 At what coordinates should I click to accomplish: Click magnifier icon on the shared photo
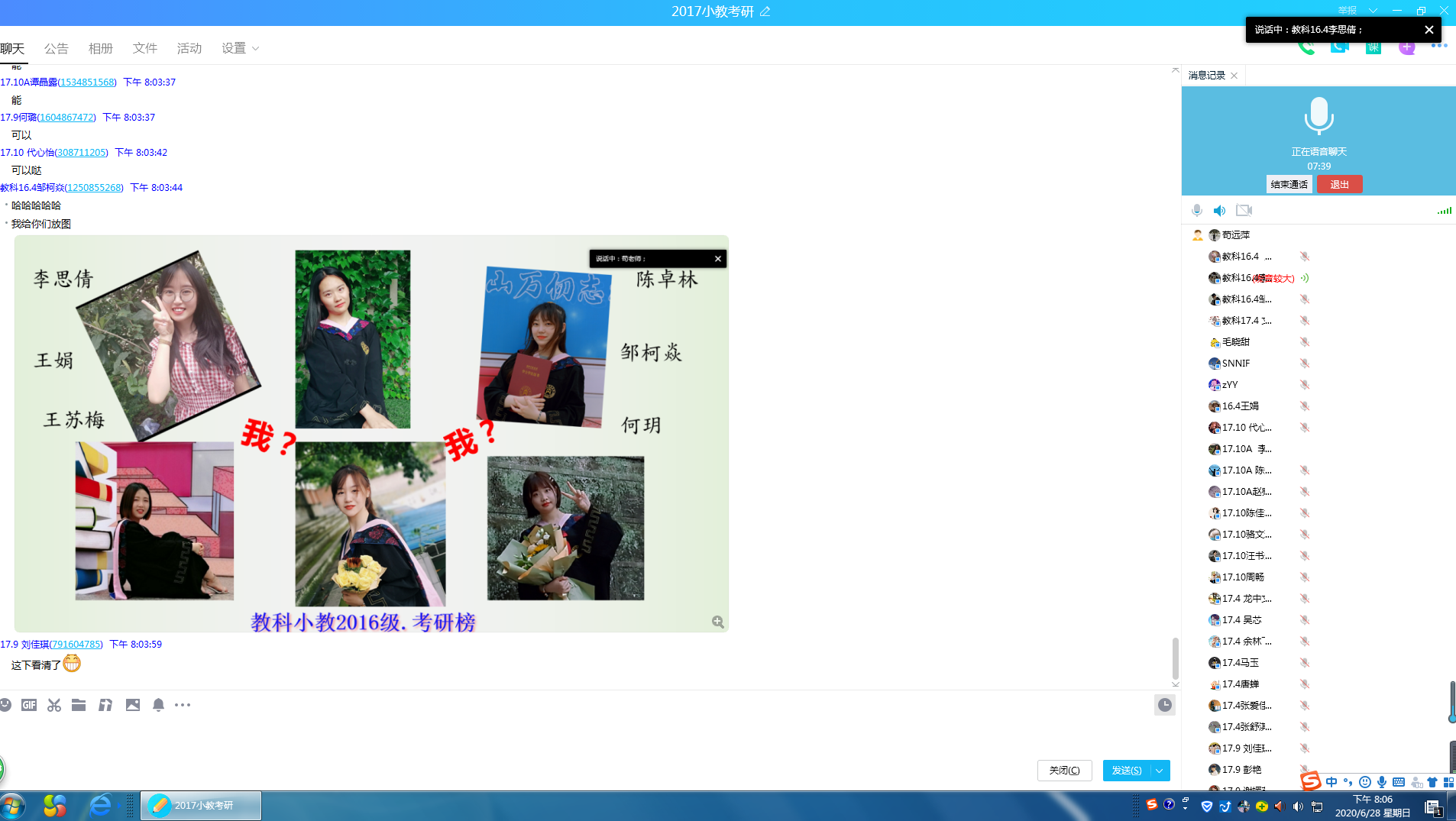tap(717, 622)
